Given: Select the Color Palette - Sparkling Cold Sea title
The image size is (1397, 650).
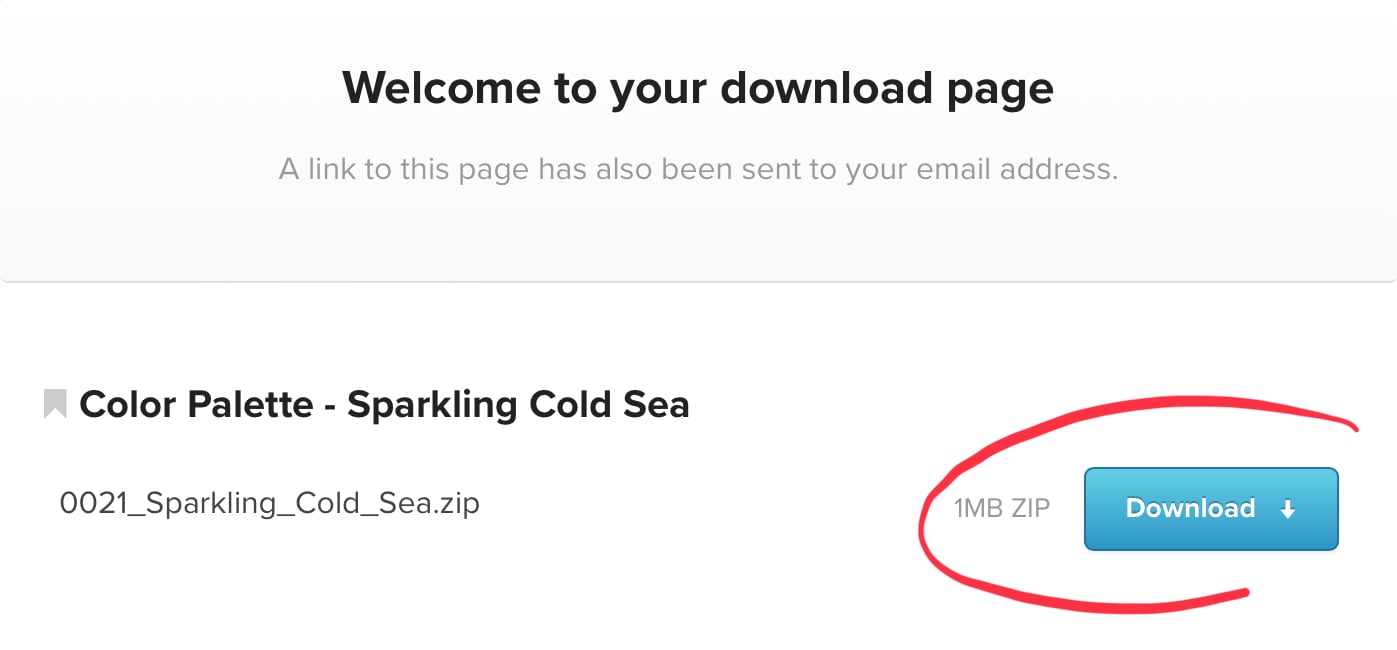Looking at the screenshot, I should [384, 404].
